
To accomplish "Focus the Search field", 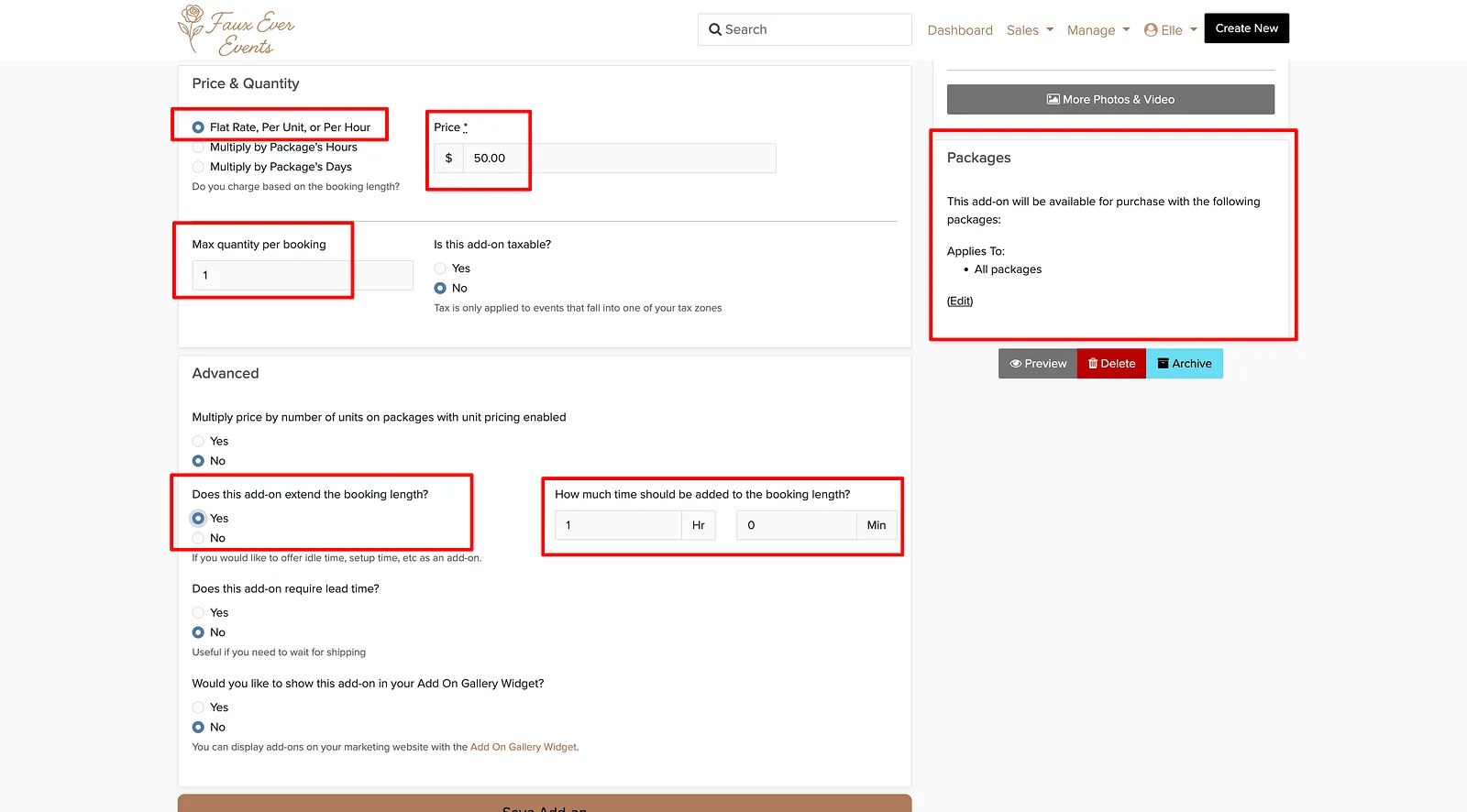I will pyautogui.click(x=805, y=29).
